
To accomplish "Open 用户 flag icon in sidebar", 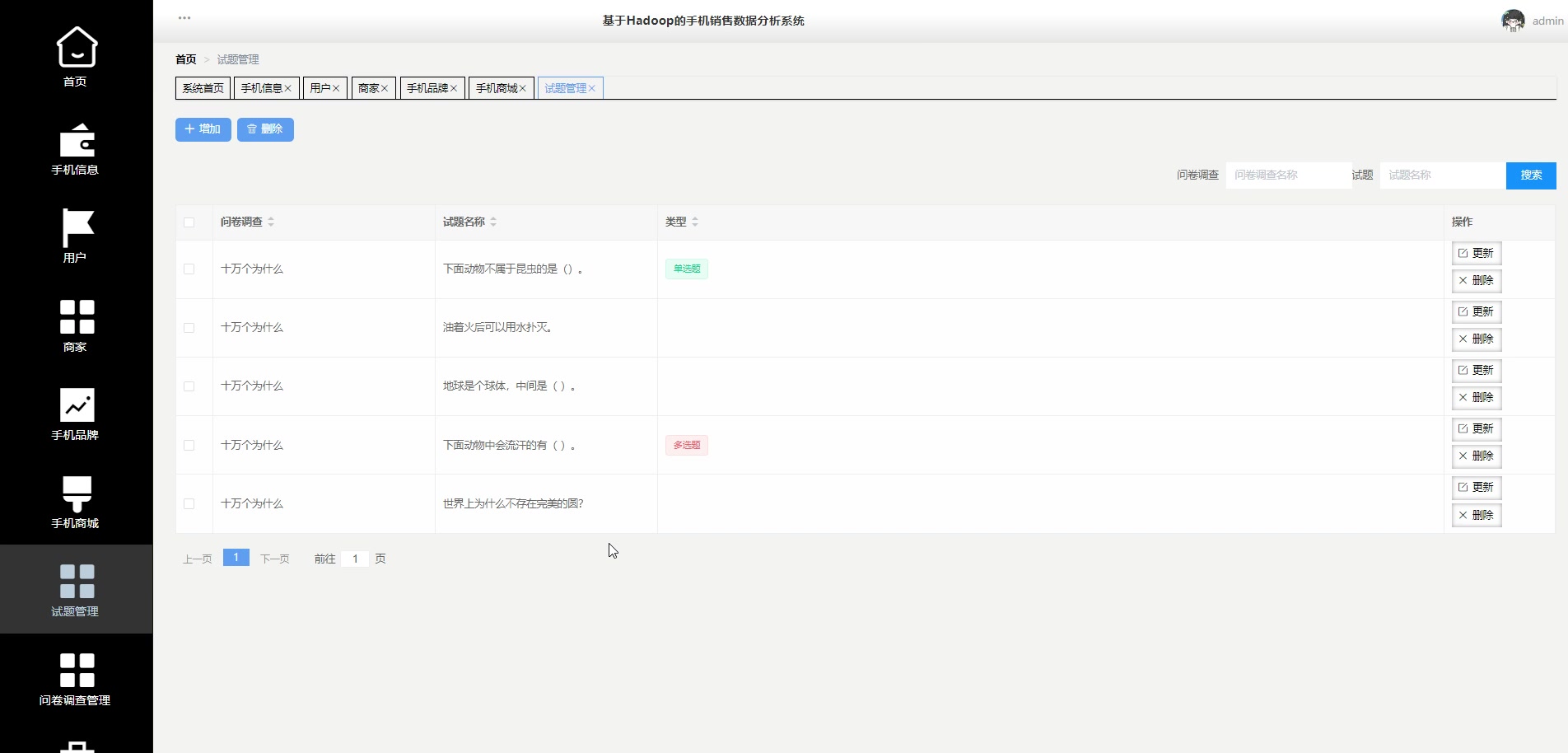I will [x=77, y=228].
